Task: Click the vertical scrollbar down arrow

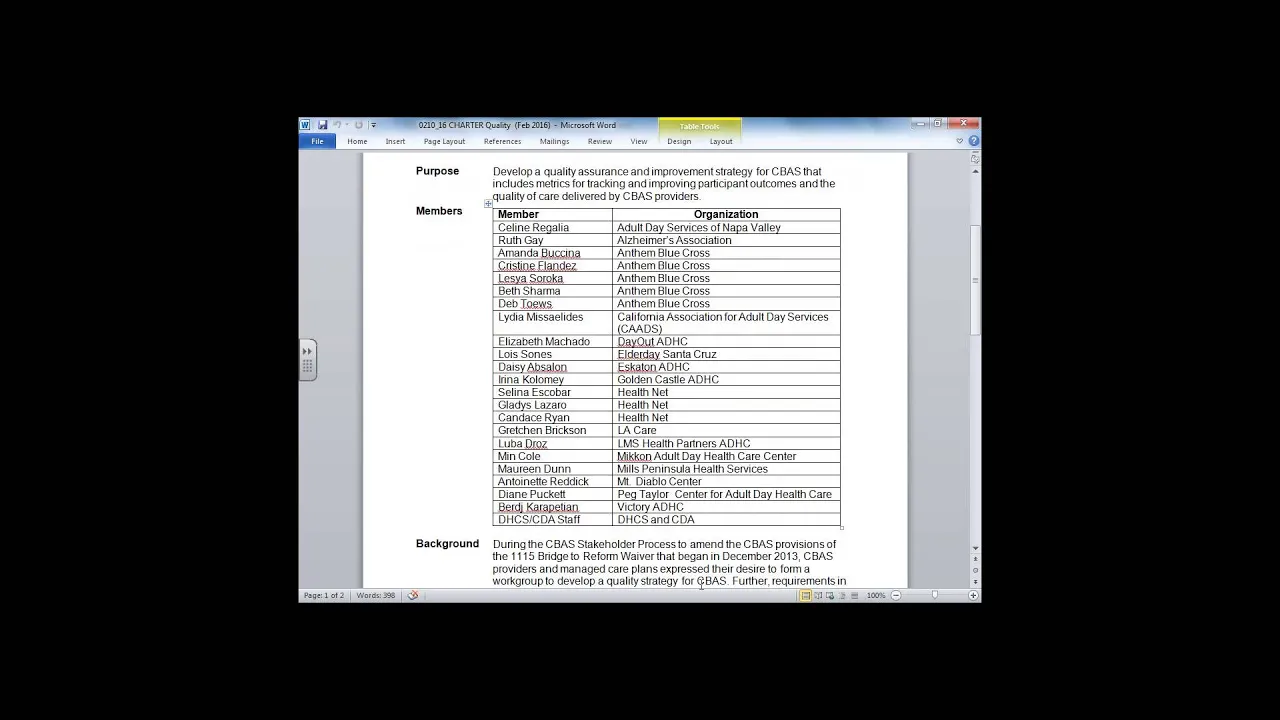Action: pyautogui.click(x=975, y=548)
